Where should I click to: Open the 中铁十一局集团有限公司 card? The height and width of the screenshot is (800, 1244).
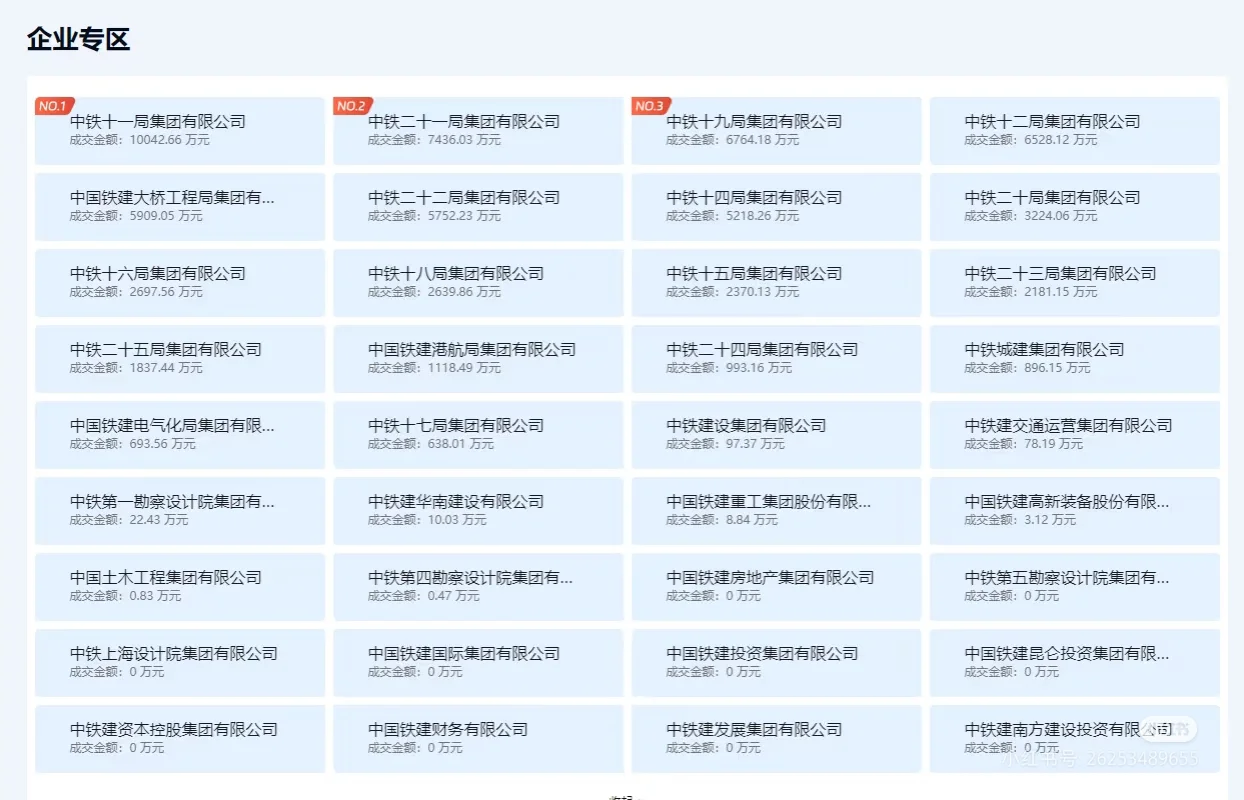180,131
